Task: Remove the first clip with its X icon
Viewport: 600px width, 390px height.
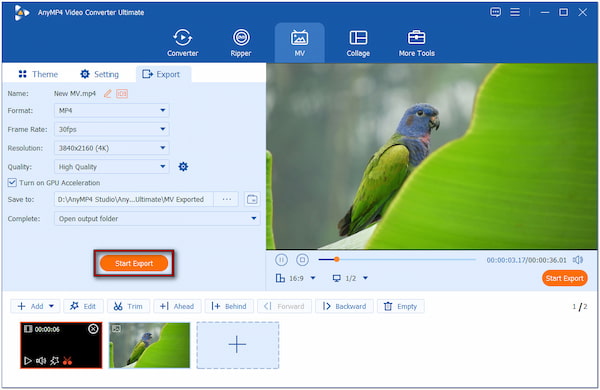Action: [x=93, y=329]
